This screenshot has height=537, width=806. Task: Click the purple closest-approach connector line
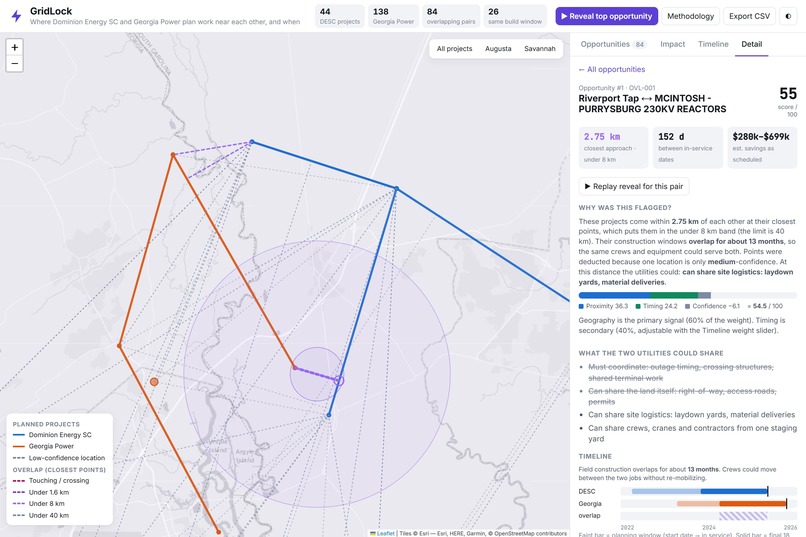(x=316, y=374)
